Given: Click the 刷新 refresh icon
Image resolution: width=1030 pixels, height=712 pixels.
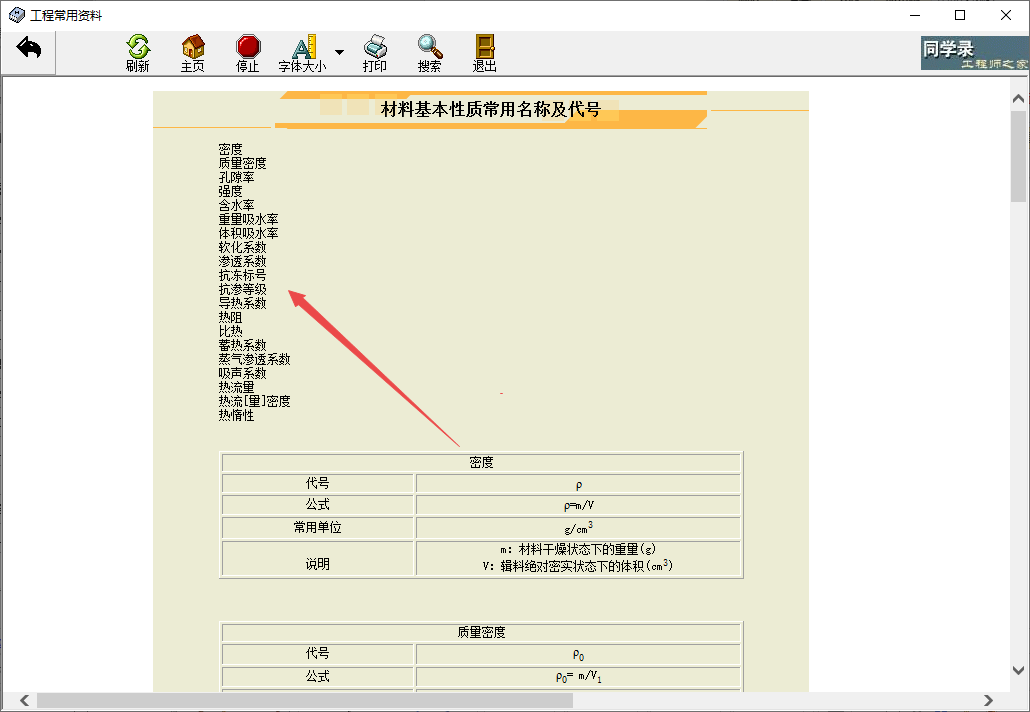Looking at the screenshot, I should (138, 47).
